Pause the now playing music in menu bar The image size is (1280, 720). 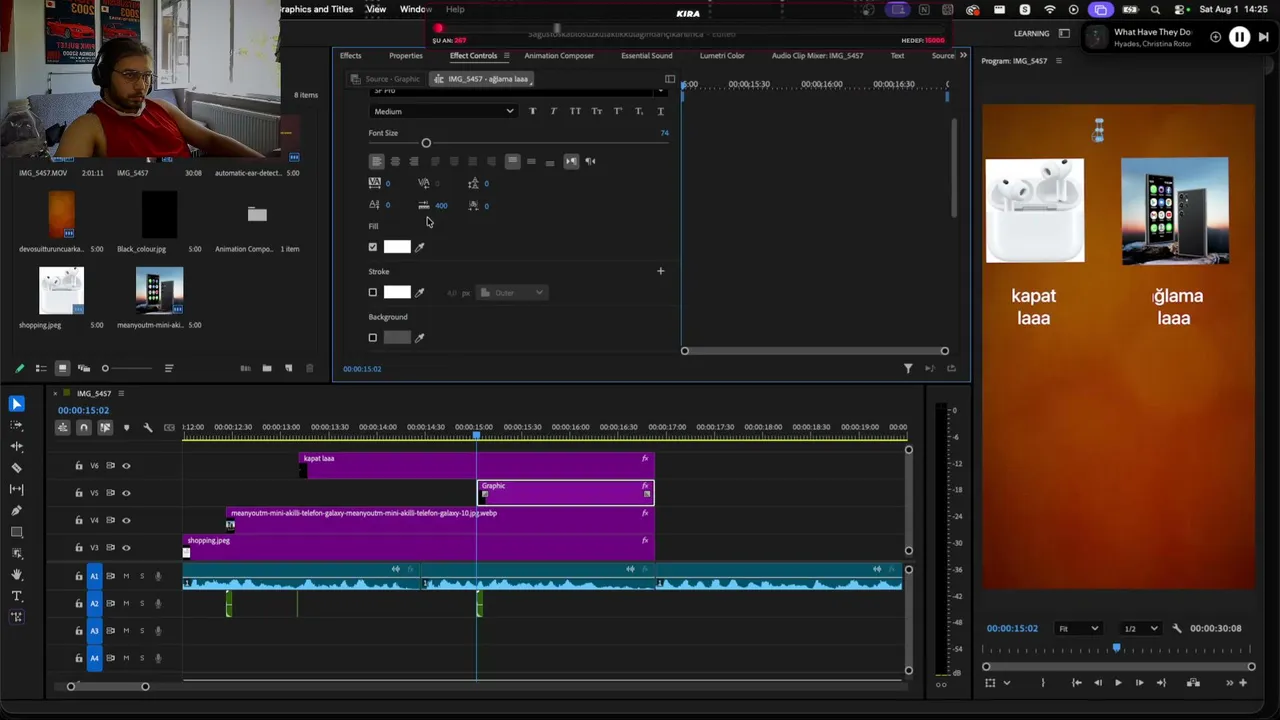[1239, 37]
